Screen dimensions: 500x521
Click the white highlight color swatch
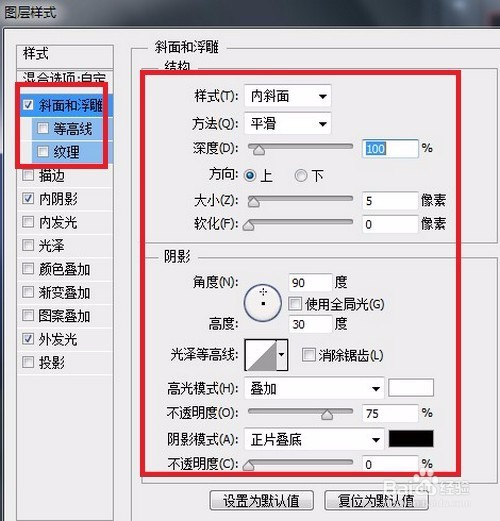[411, 388]
